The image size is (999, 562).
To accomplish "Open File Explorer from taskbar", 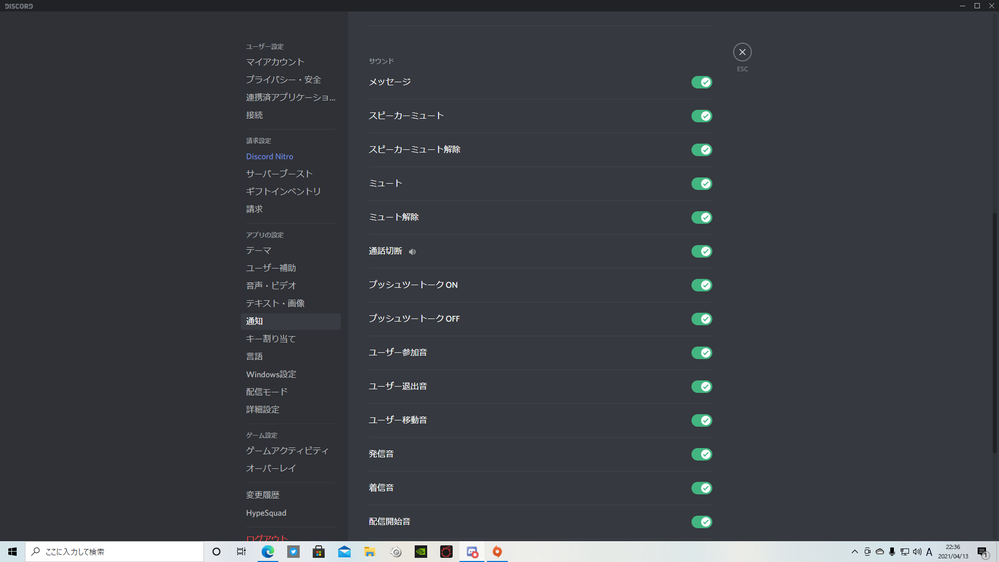I will coord(370,552).
